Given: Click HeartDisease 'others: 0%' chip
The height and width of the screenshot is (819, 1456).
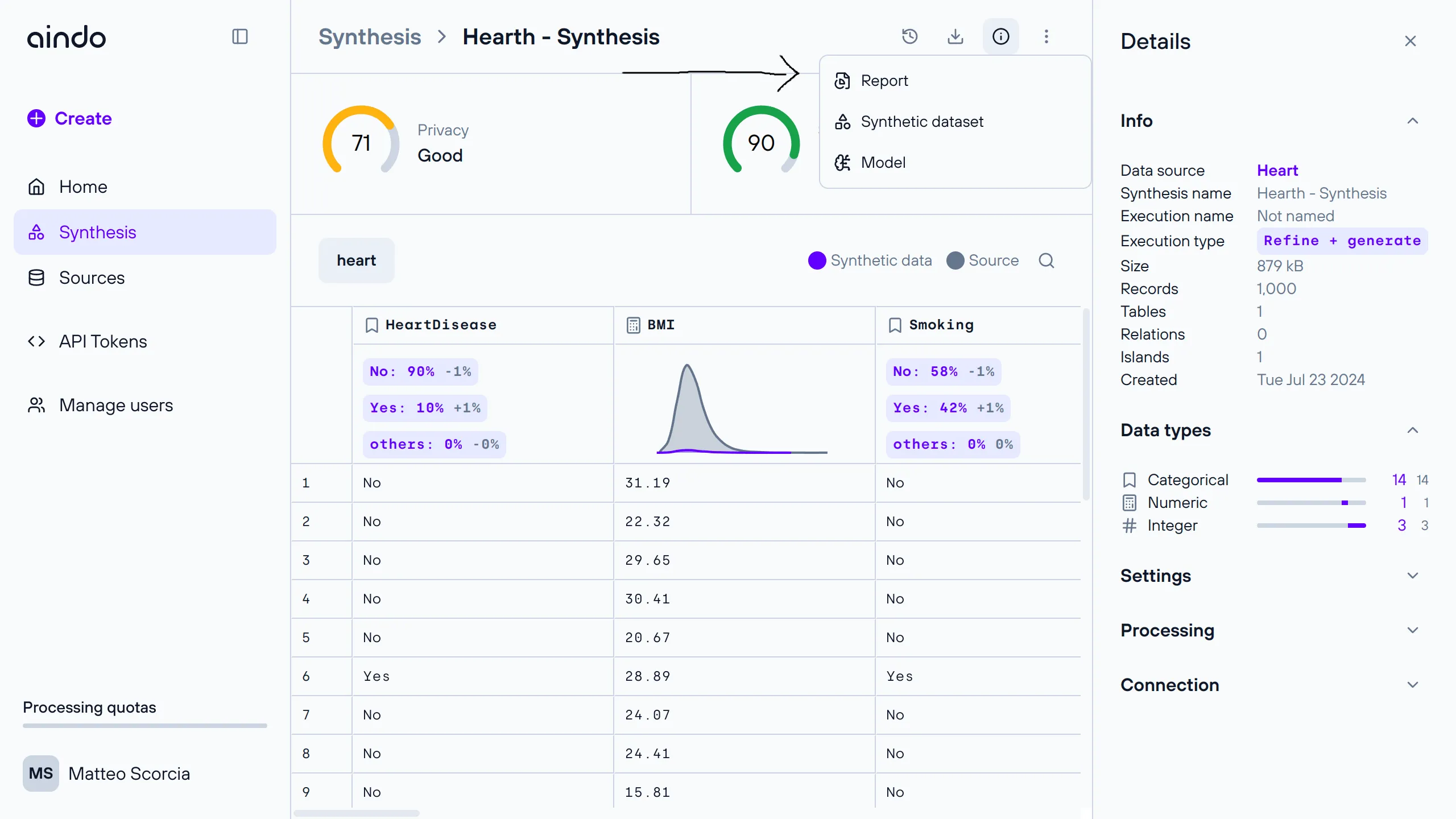Looking at the screenshot, I should 434,445.
